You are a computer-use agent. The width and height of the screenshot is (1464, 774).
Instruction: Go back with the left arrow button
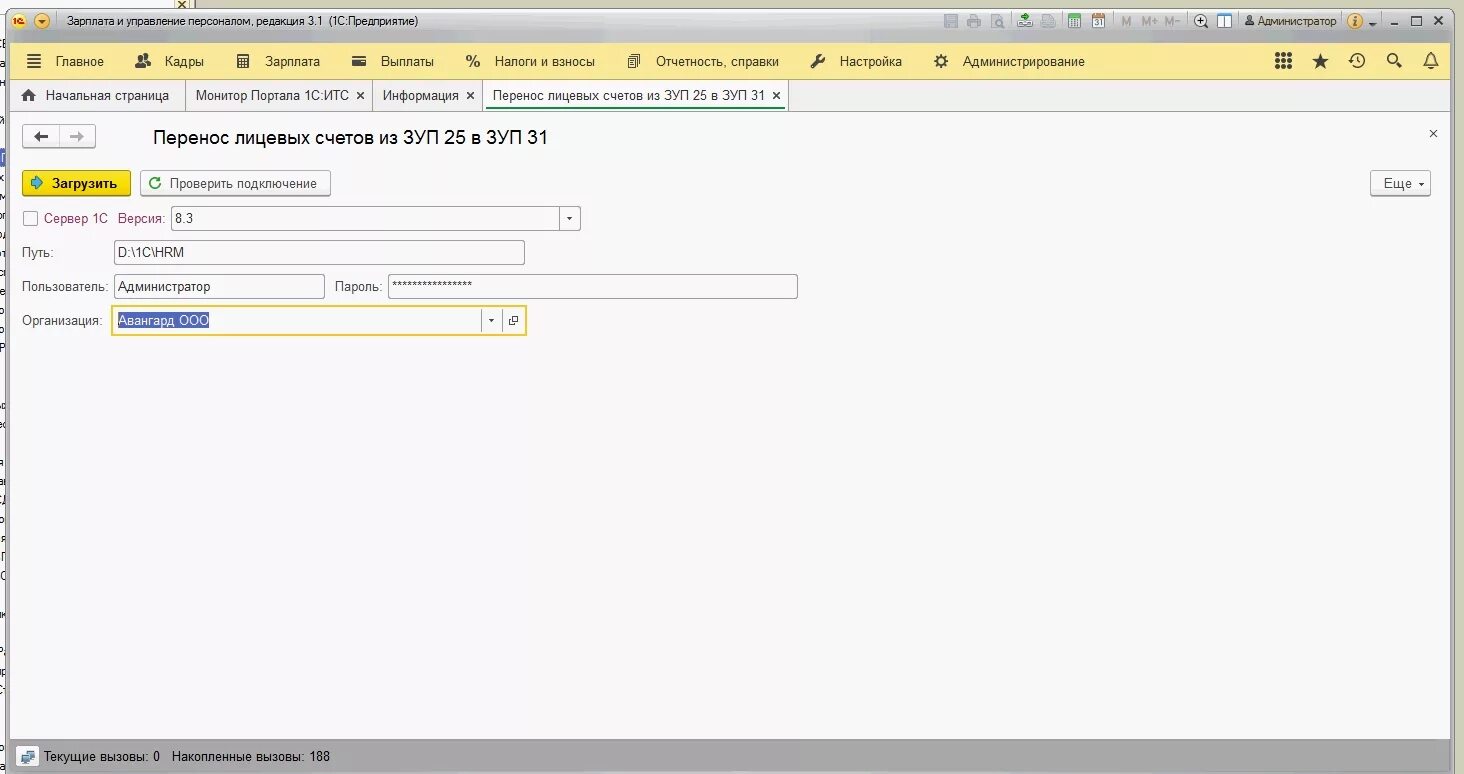41,137
